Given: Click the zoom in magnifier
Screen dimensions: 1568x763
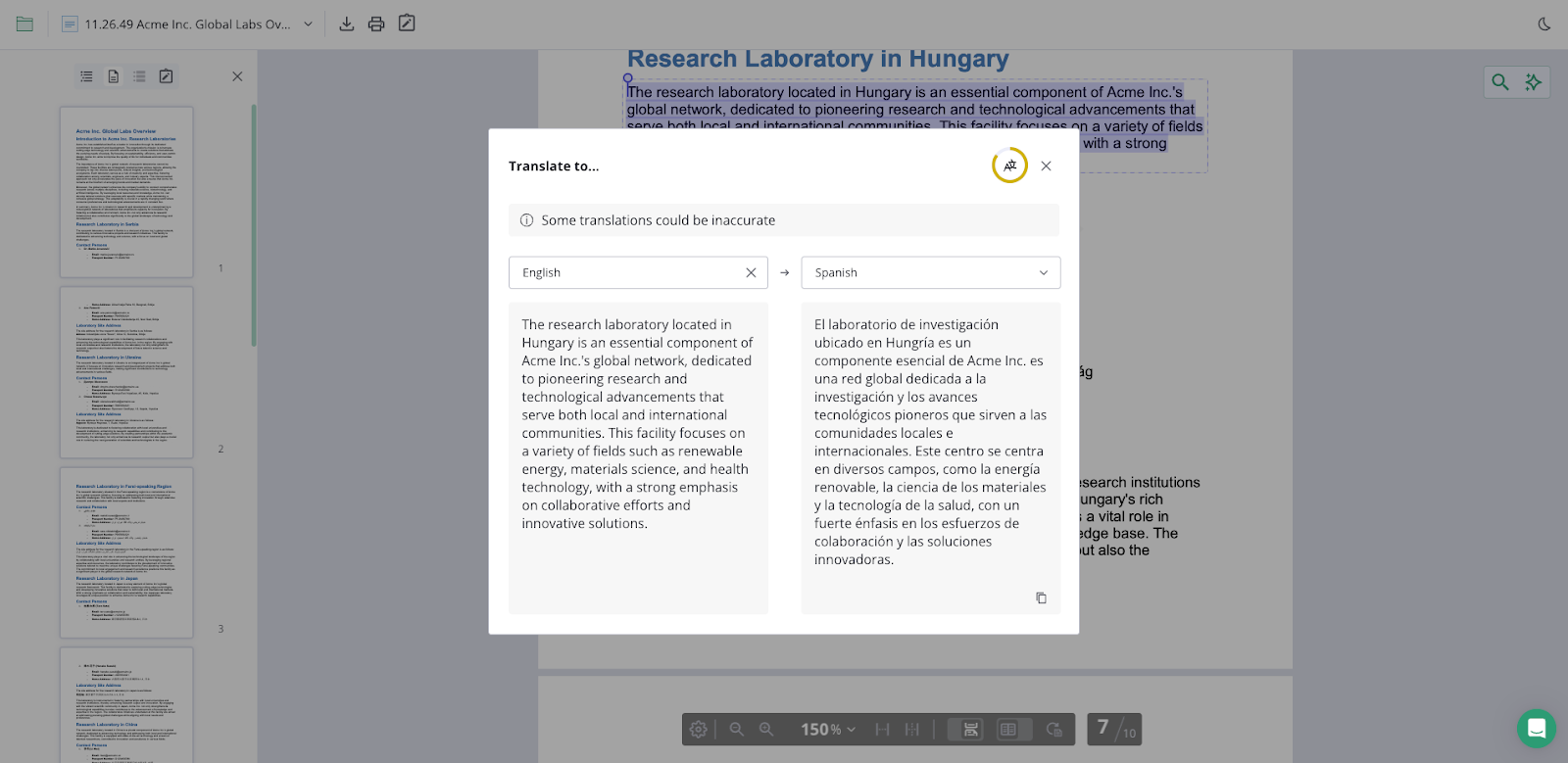Looking at the screenshot, I should click(x=766, y=730).
